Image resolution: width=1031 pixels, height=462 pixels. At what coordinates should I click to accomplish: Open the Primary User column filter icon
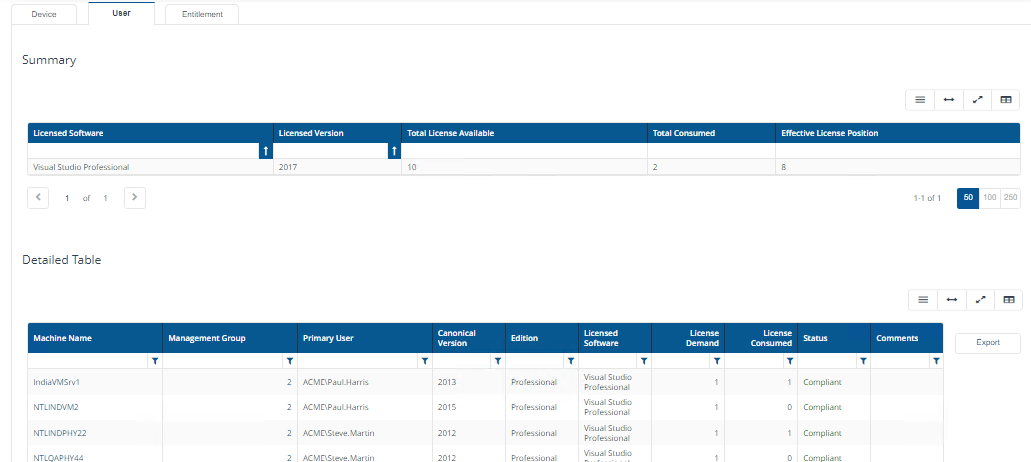click(x=424, y=361)
